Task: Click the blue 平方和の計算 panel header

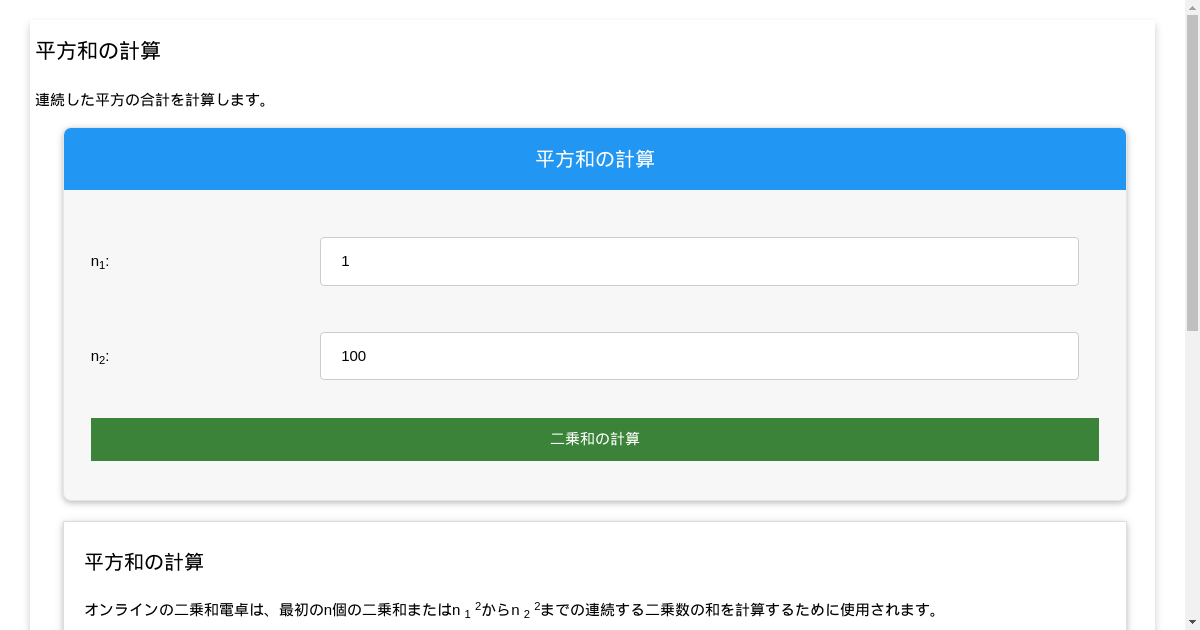Action: coord(595,159)
